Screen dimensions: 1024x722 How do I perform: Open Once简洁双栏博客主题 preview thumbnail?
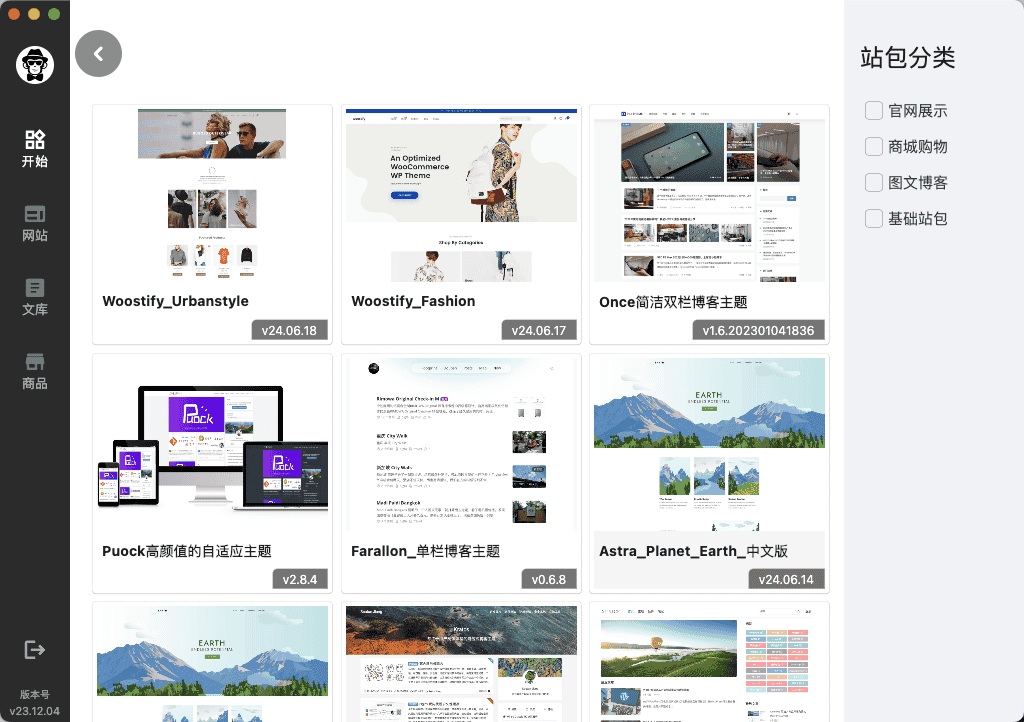[709, 195]
